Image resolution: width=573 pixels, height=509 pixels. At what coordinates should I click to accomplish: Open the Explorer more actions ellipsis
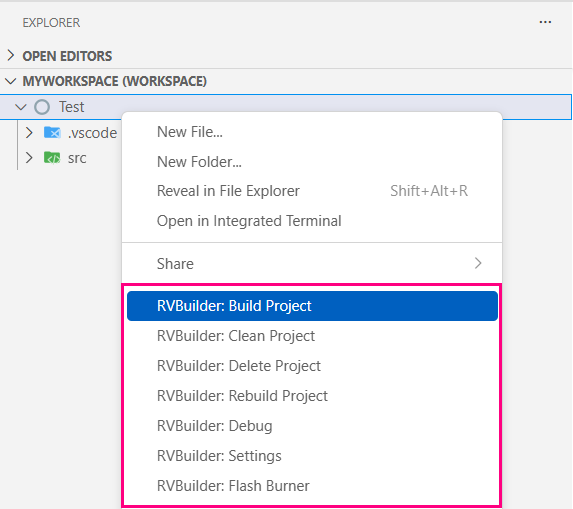[545, 22]
